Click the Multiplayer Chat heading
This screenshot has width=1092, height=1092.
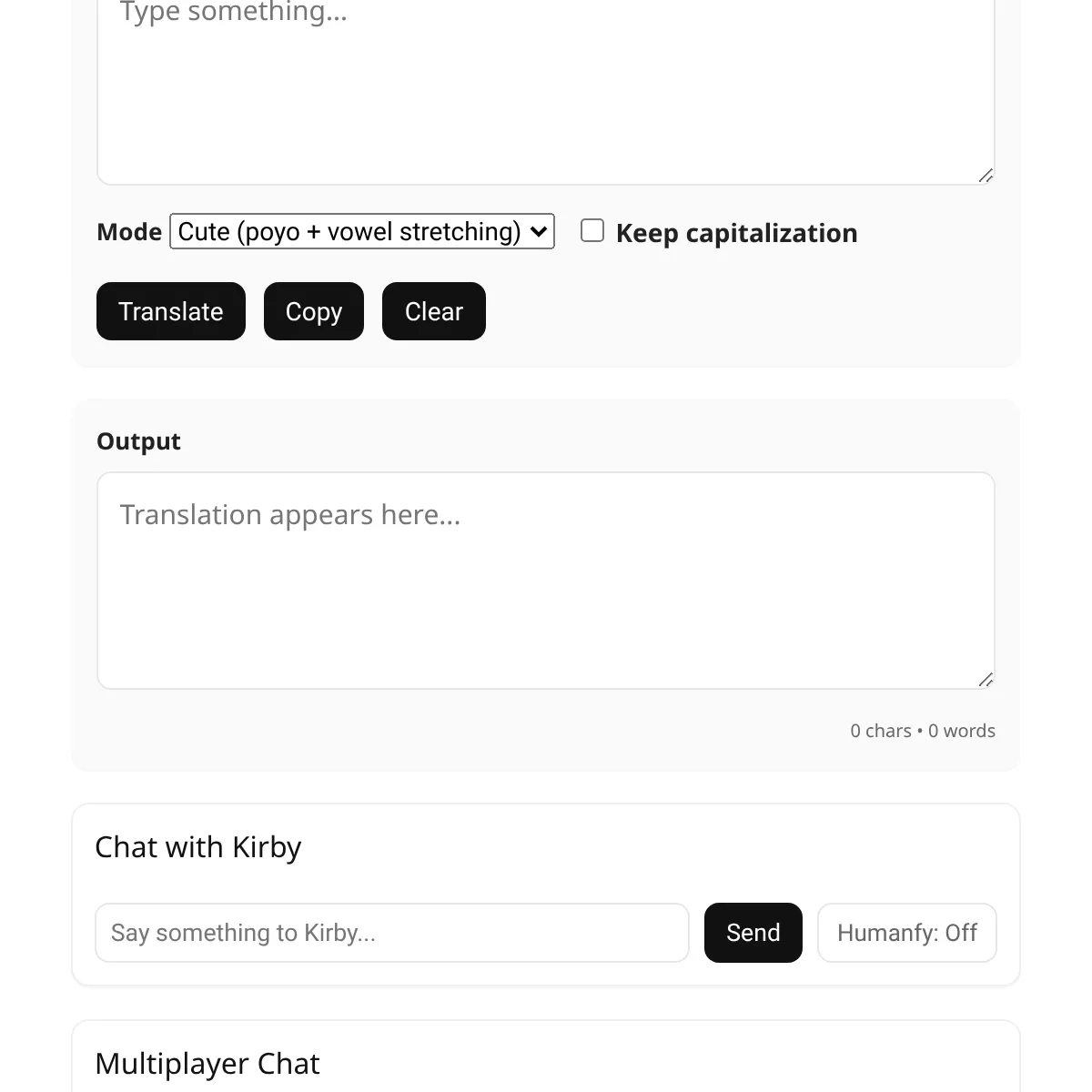207,1064
